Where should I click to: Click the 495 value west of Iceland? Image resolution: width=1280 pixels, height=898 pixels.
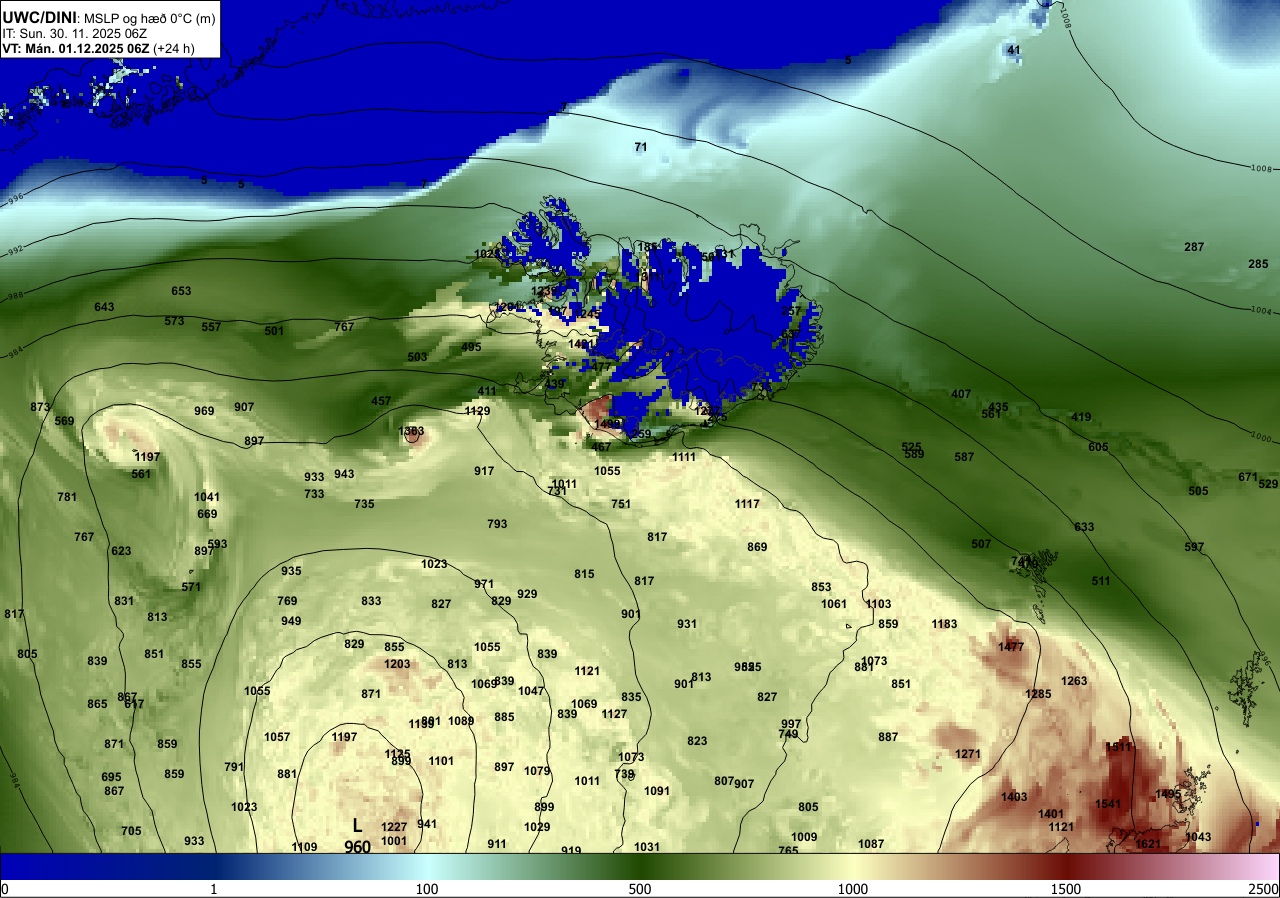[x=471, y=347]
